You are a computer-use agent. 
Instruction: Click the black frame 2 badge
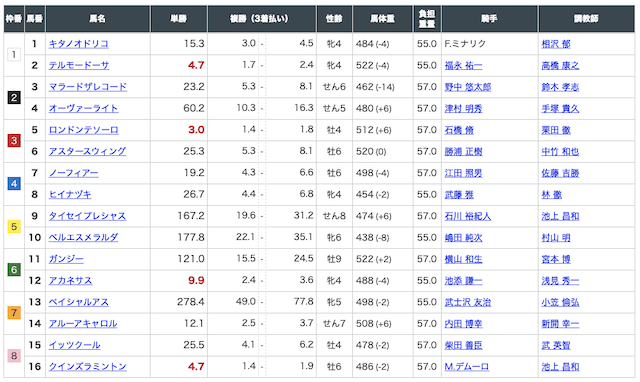(14, 98)
